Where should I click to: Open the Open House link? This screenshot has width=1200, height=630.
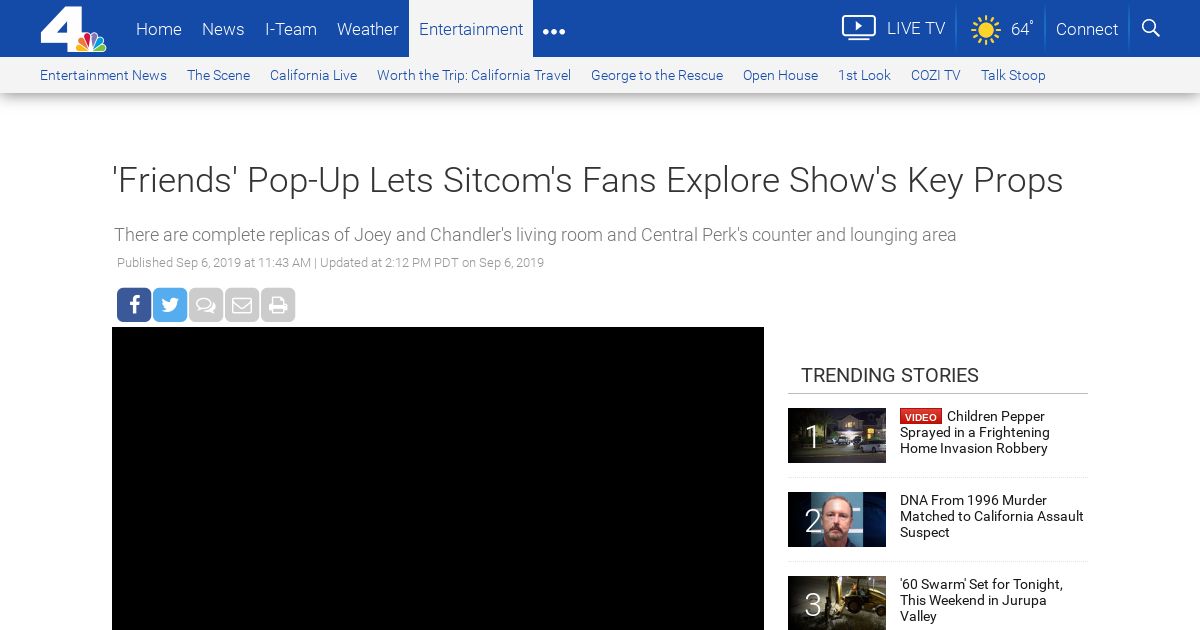coord(780,75)
